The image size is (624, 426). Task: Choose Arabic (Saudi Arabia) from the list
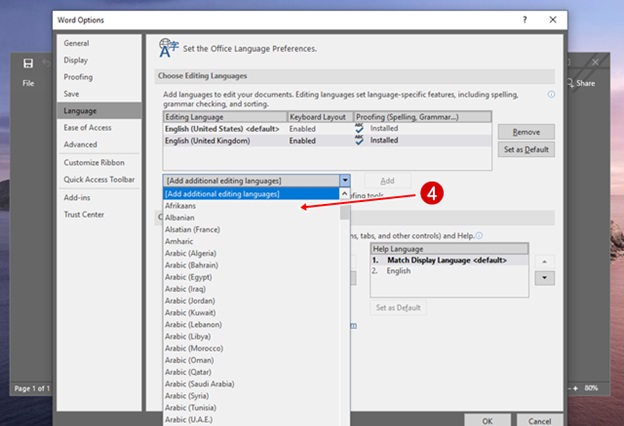tap(251, 384)
